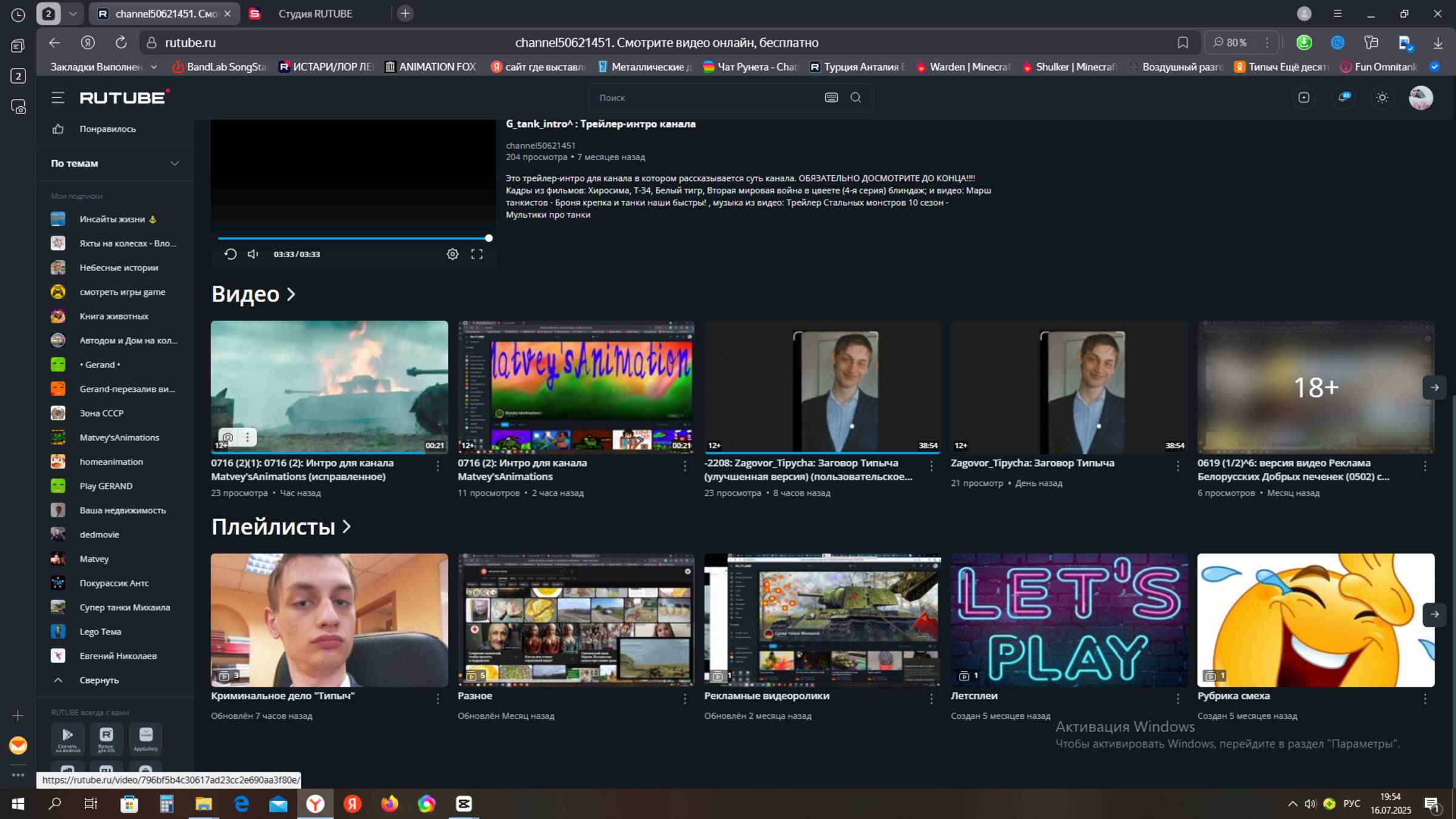Screen dimensions: 1456x819
Task: Open the on-screen keyboard icon in search
Action: (831, 98)
